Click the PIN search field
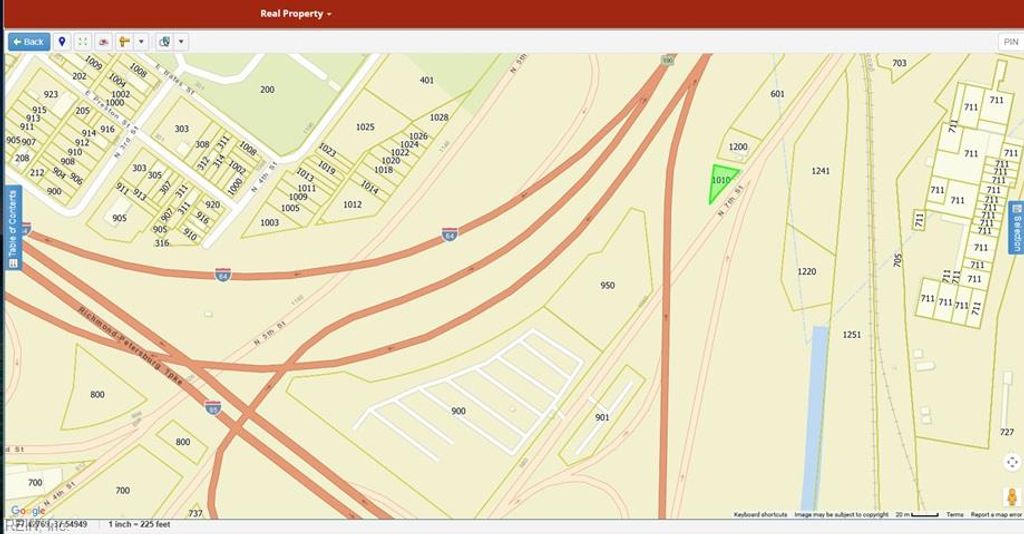 pyautogui.click(x=1009, y=42)
